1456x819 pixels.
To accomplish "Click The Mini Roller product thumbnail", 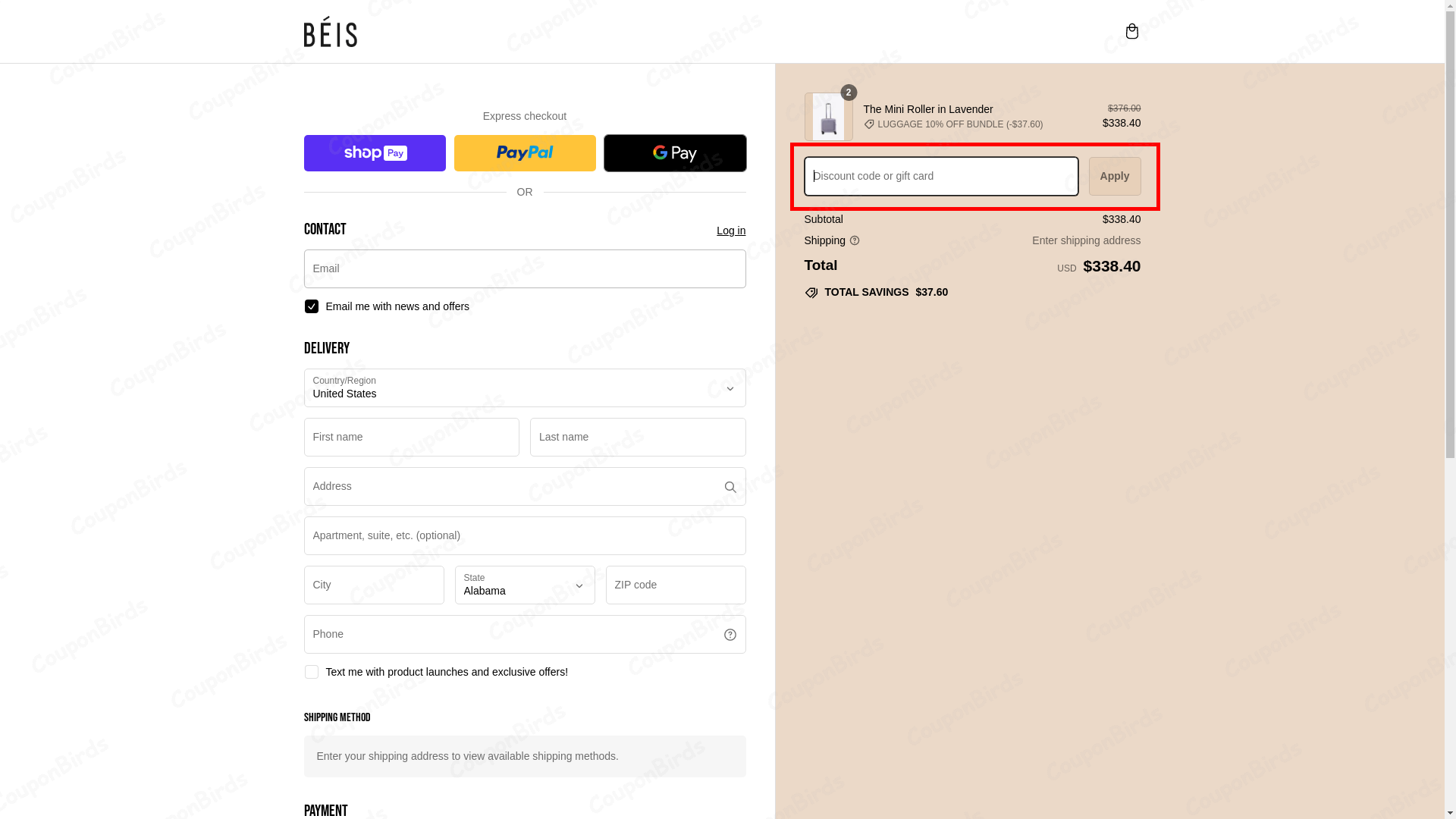I will tap(828, 117).
